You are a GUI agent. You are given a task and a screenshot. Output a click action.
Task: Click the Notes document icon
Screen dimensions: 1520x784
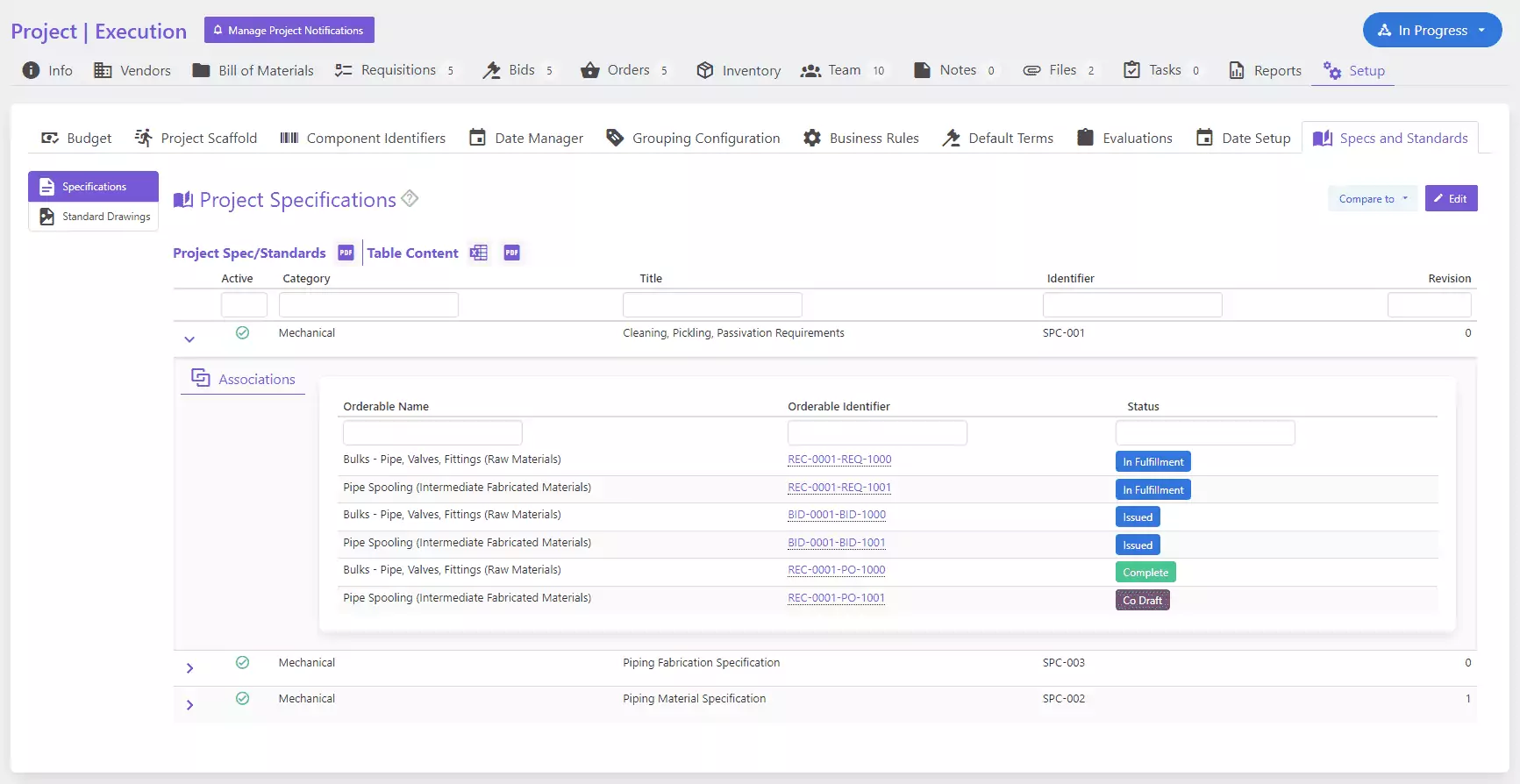click(922, 70)
